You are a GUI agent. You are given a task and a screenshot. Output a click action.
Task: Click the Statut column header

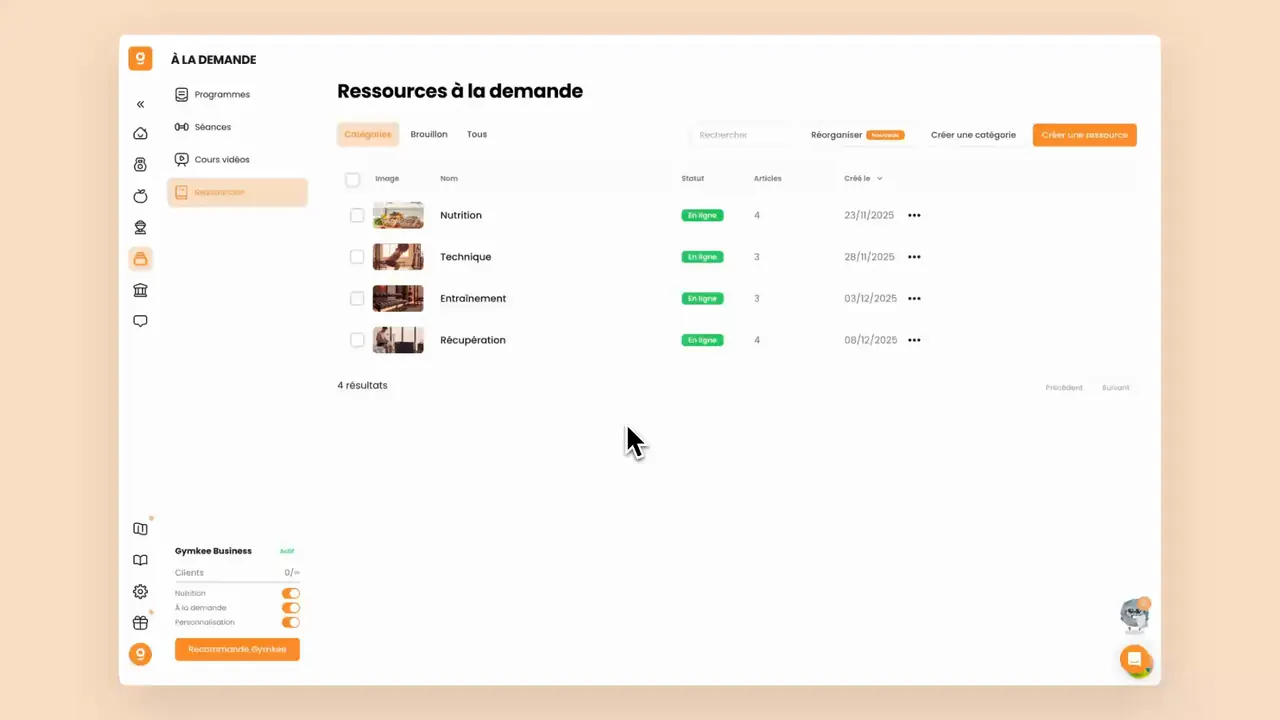(693, 179)
